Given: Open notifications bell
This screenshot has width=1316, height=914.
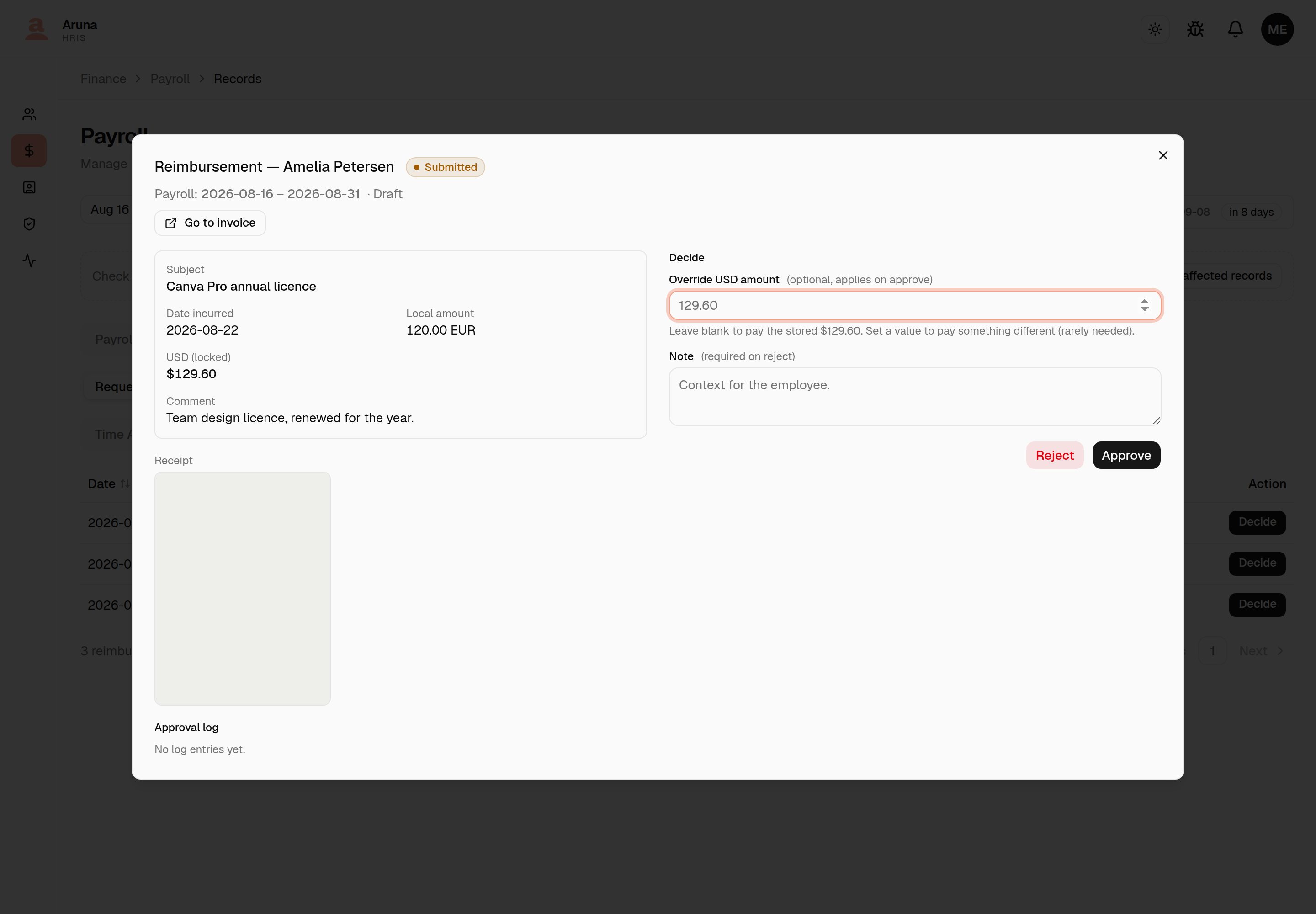Looking at the screenshot, I should [1235, 29].
